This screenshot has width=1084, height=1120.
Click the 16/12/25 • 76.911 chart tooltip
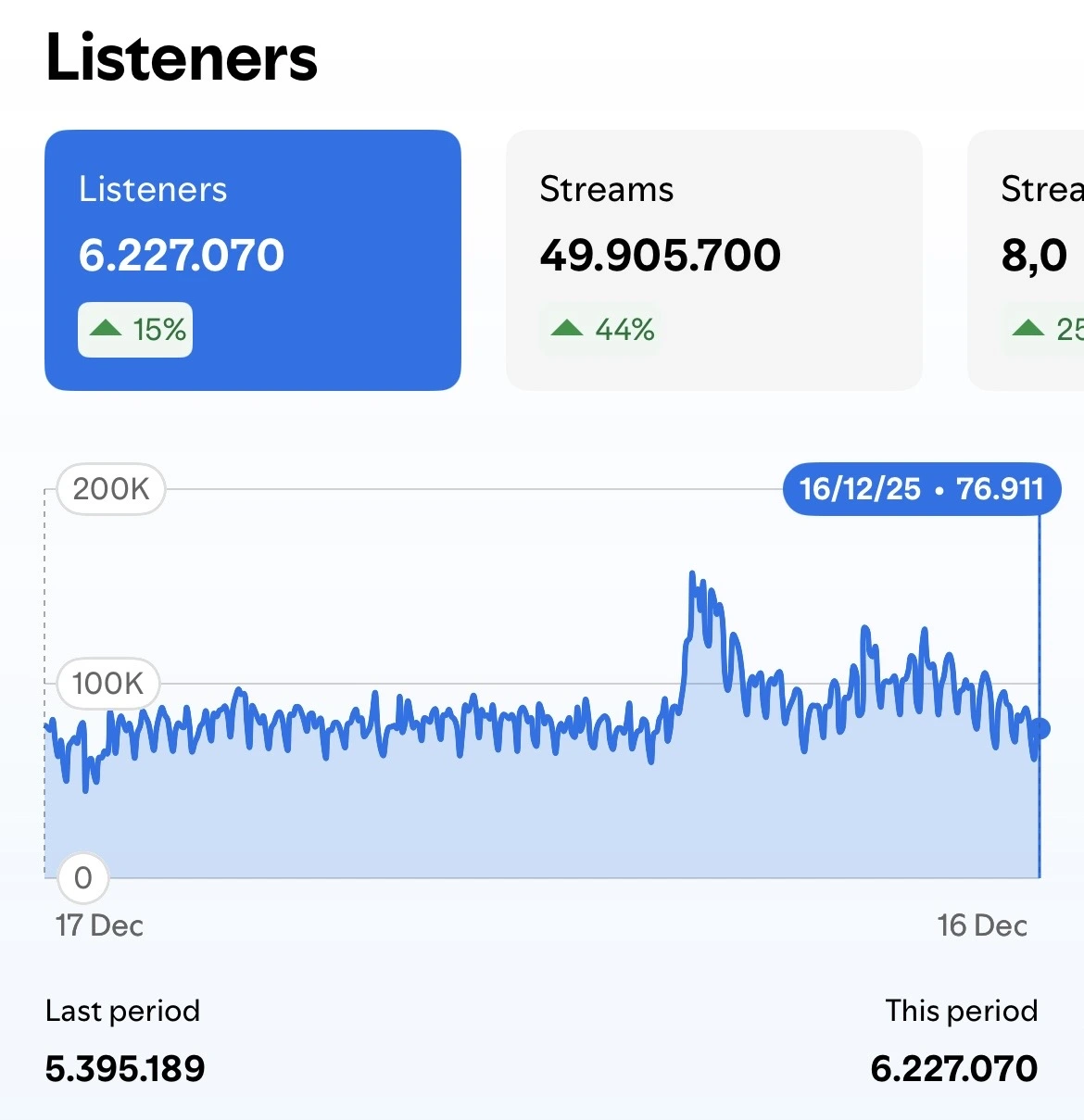pos(921,489)
